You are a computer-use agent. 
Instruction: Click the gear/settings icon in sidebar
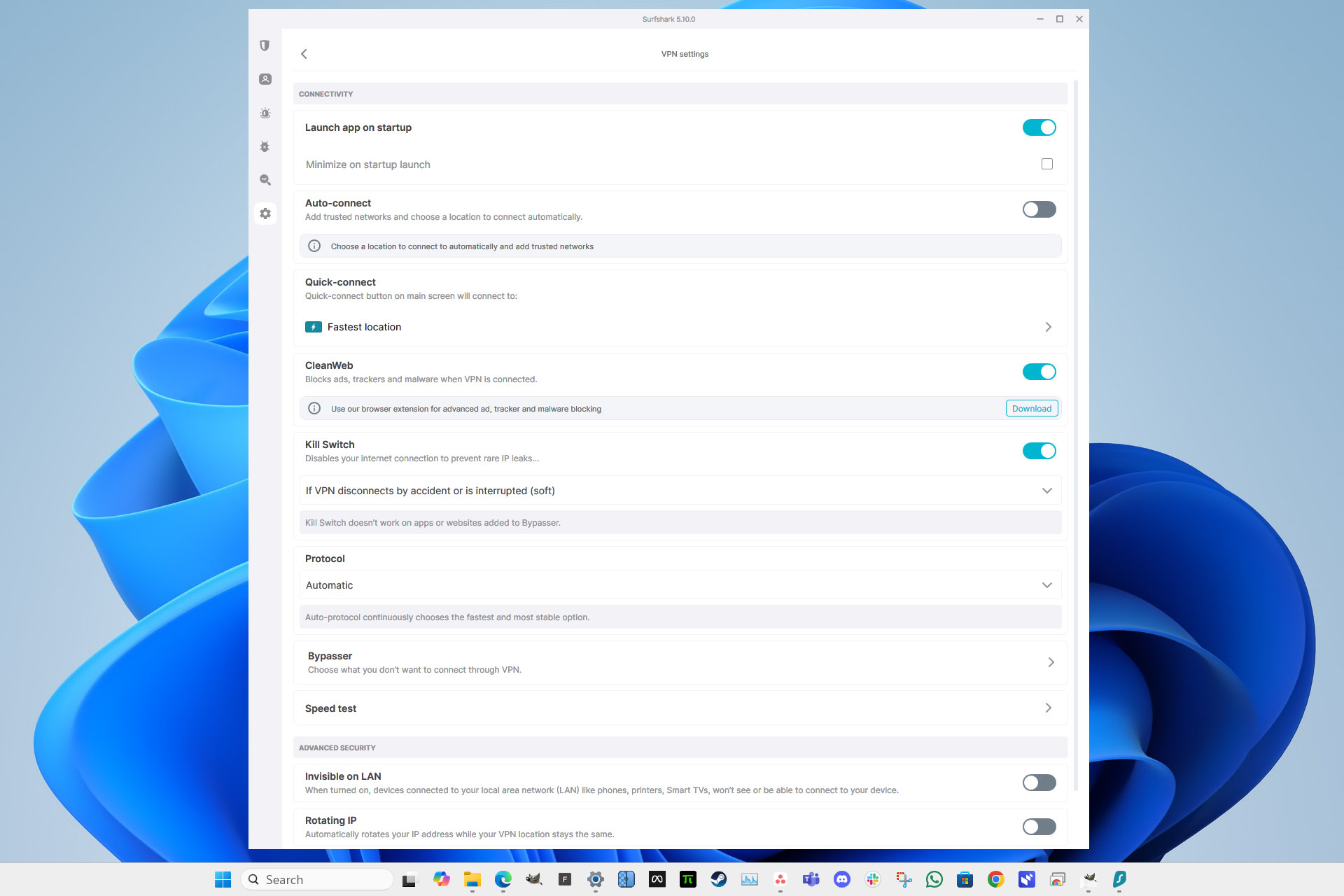[x=264, y=213]
